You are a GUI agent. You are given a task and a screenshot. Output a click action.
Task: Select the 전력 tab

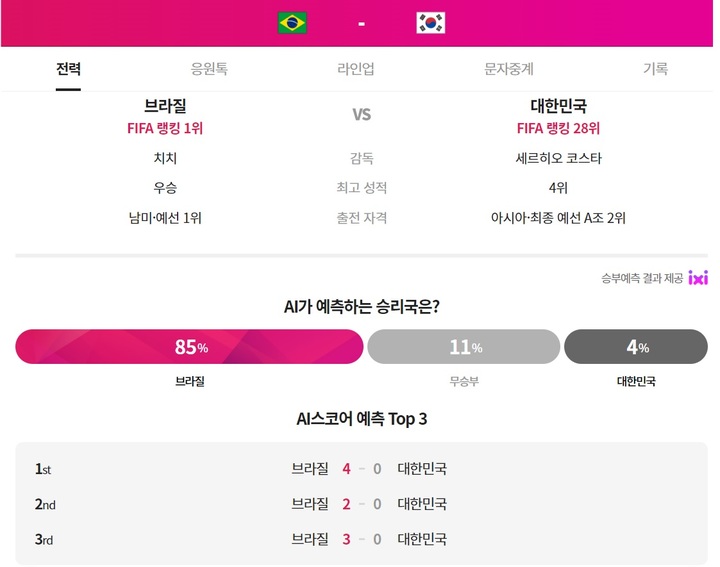point(68,69)
